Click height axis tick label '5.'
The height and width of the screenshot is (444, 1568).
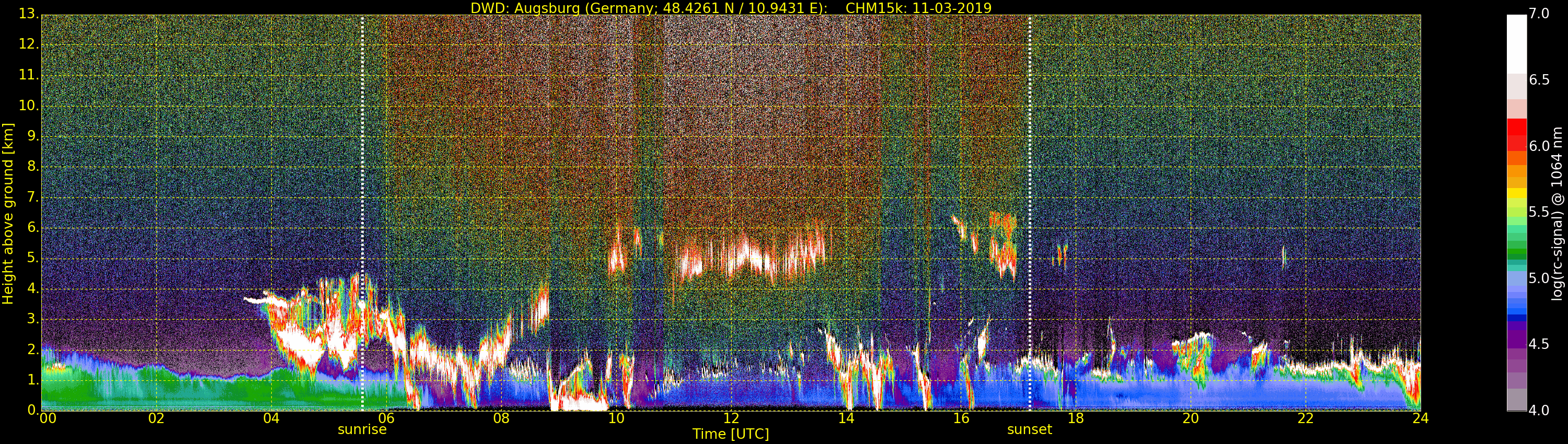click(x=33, y=258)
